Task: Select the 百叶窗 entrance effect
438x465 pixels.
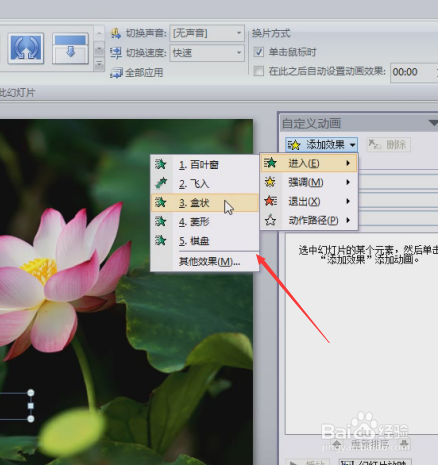Action: (x=205, y=165)
